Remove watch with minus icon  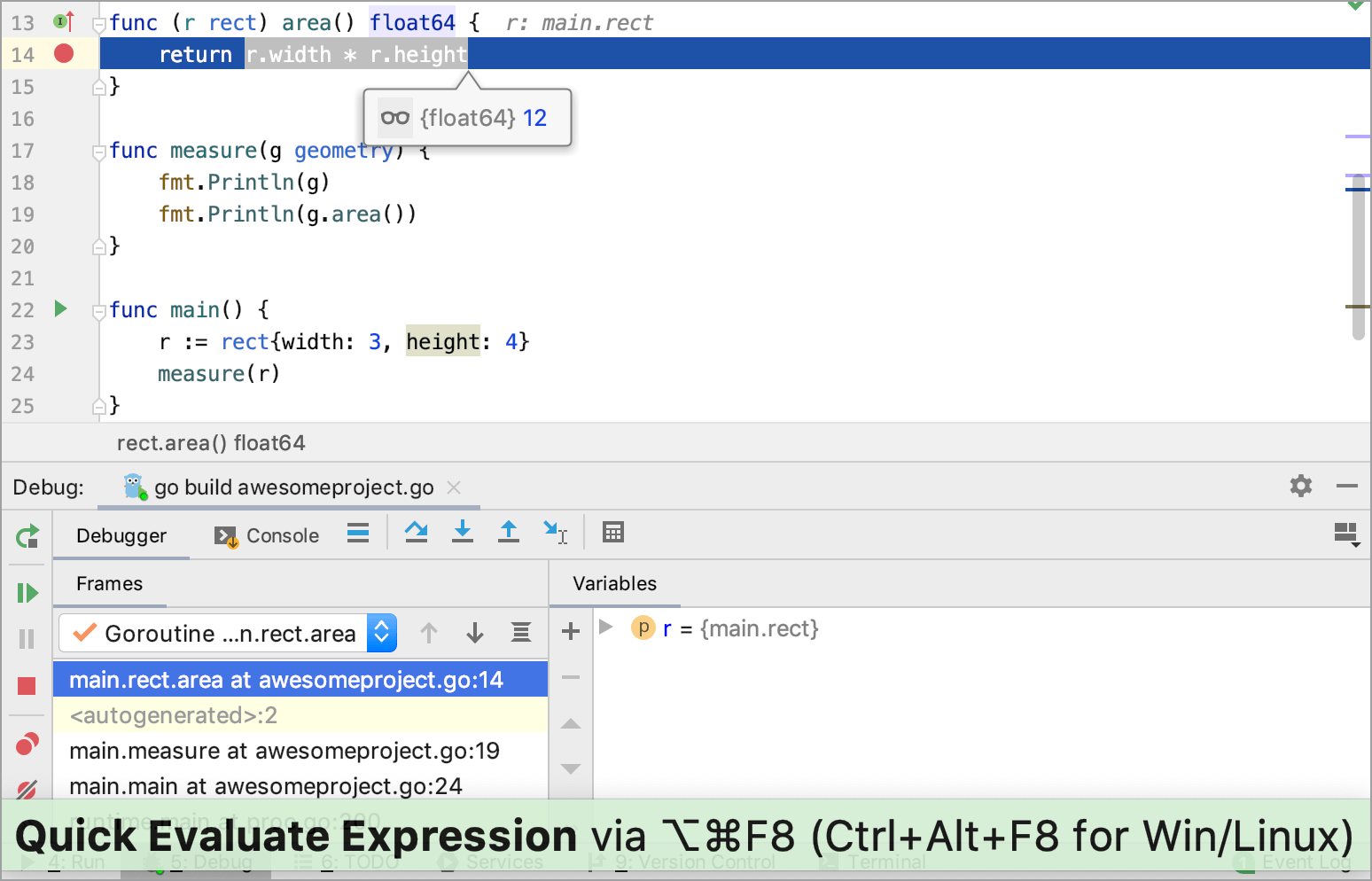point(571,677)
